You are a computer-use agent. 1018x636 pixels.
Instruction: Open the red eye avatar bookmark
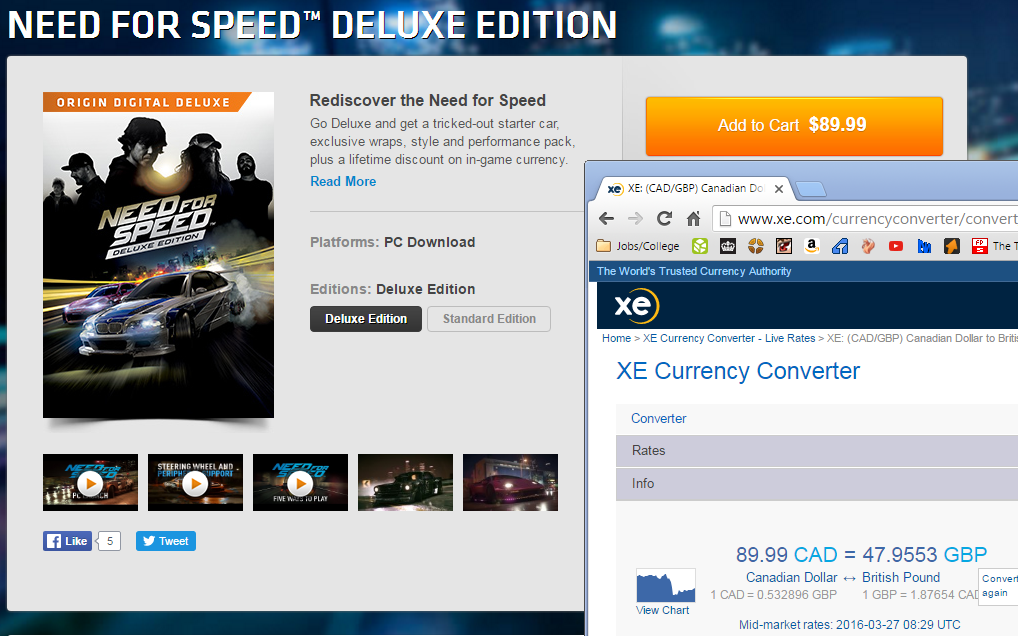pyautogui.click(x=784, y=246)
